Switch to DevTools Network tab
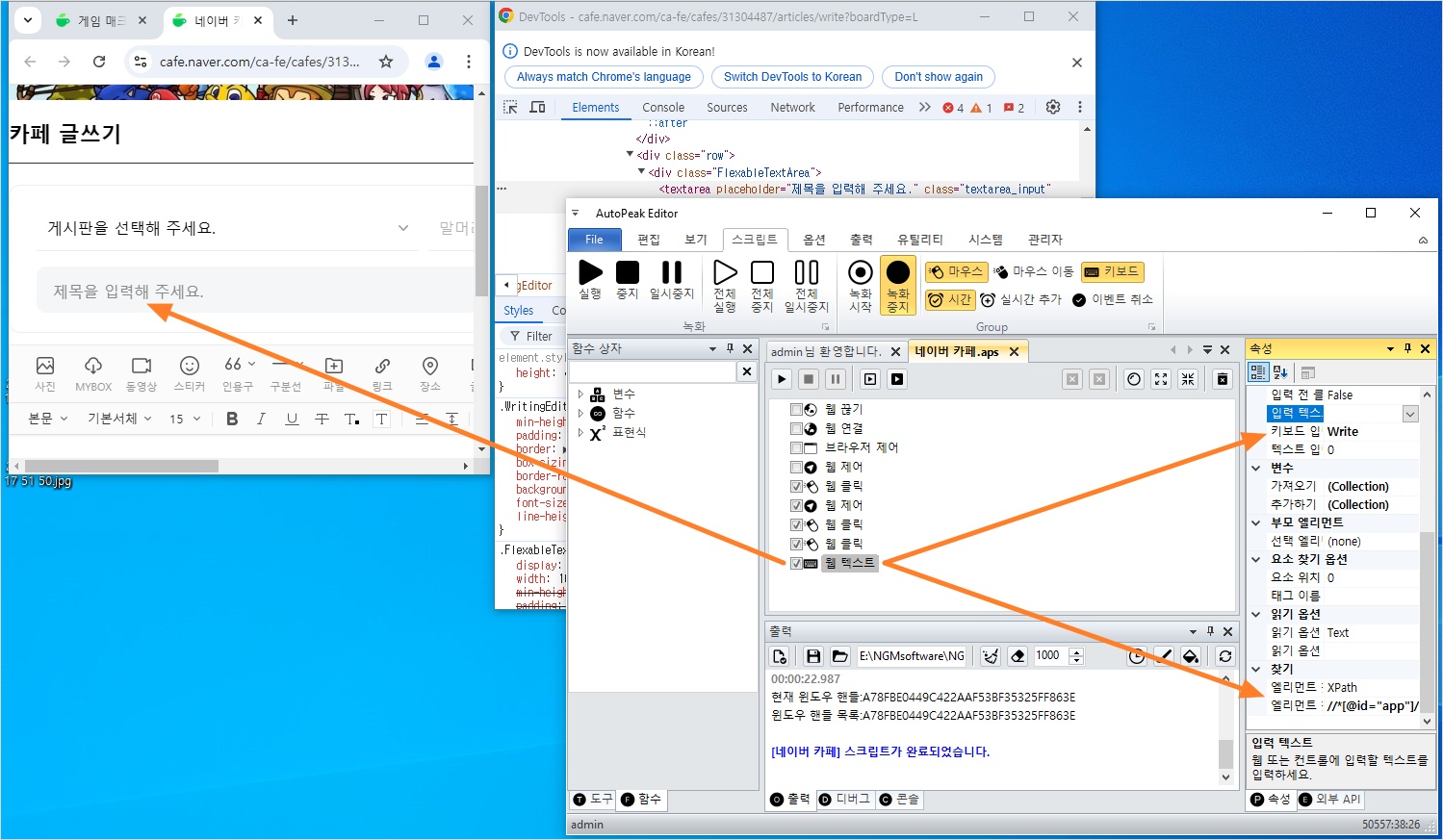The image size is (1443, 840). 792,107
